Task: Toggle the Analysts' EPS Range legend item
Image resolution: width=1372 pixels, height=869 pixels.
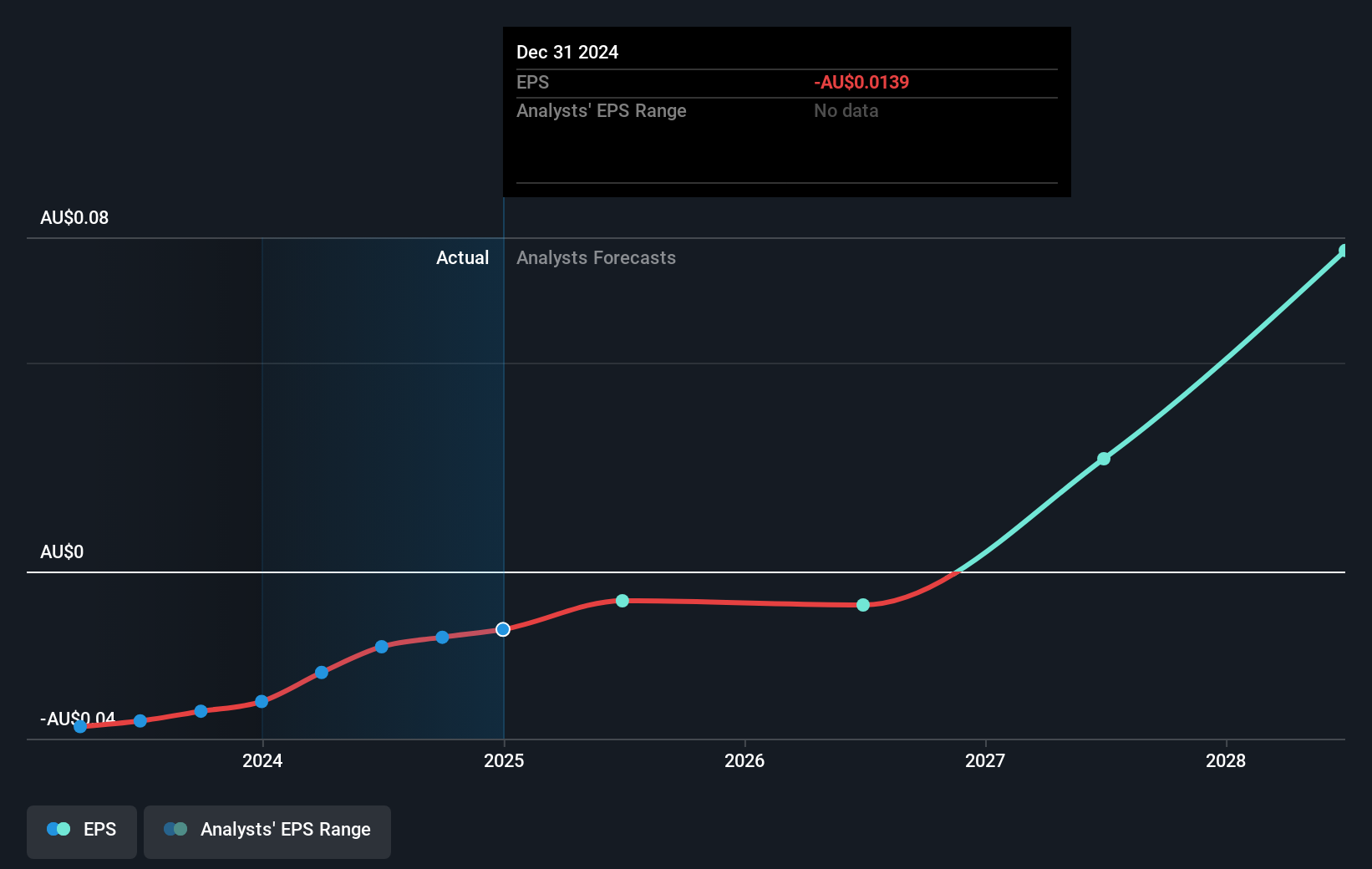Action: [x=267, y=831]
